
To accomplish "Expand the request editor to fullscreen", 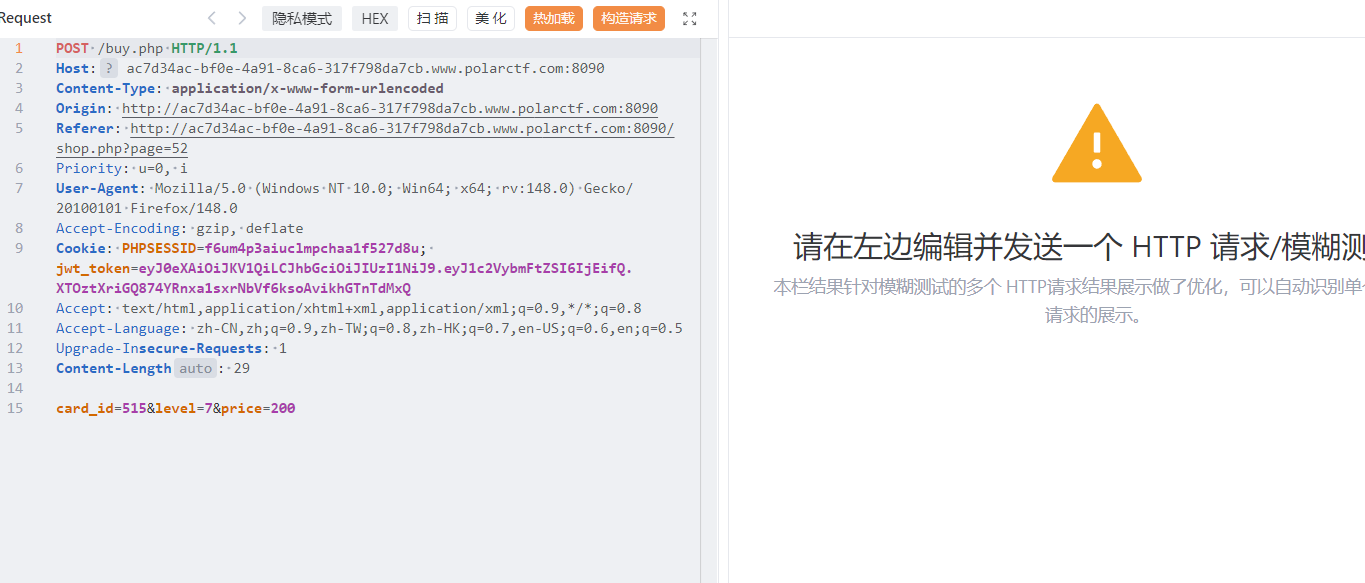I will tap(690, 18).
